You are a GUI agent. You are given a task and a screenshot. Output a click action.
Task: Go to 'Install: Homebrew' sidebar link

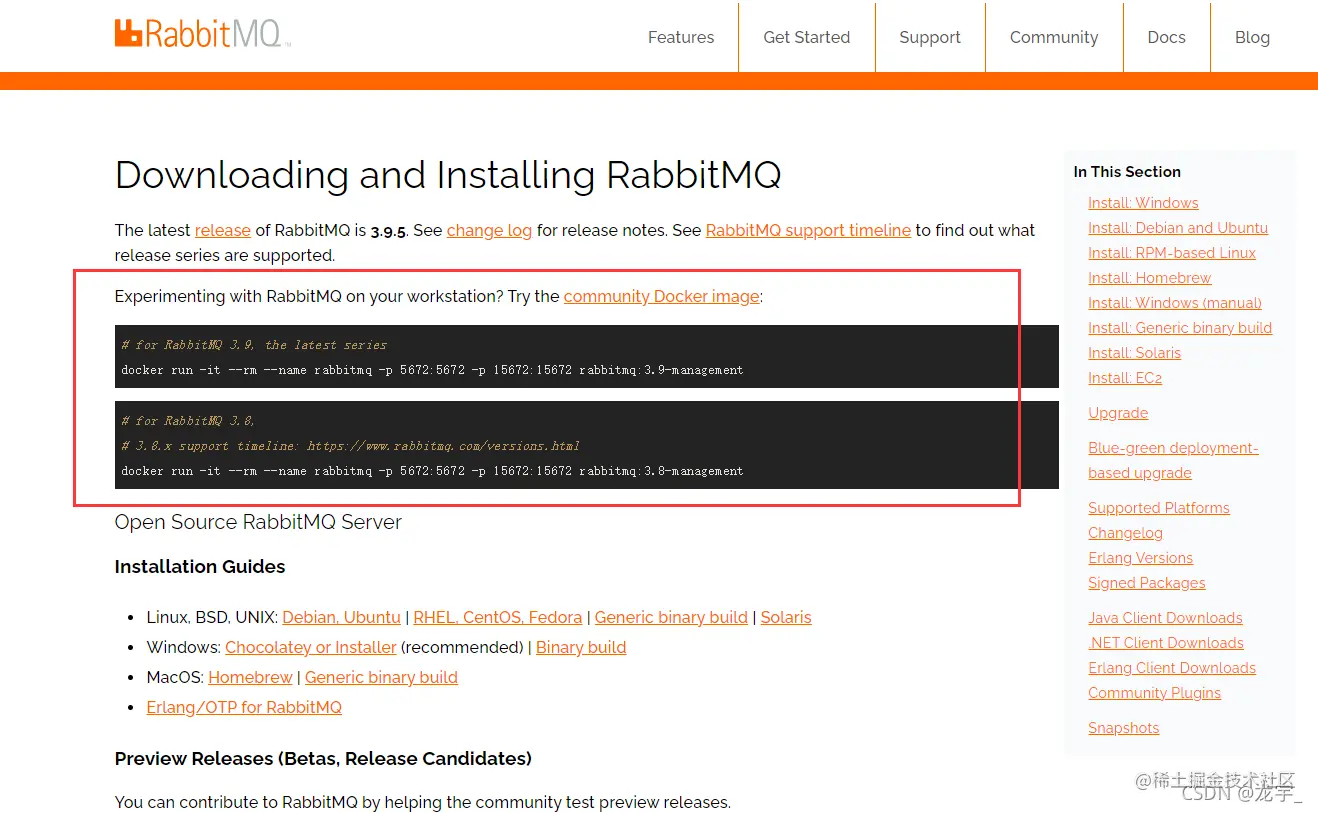pos(1149,278)
